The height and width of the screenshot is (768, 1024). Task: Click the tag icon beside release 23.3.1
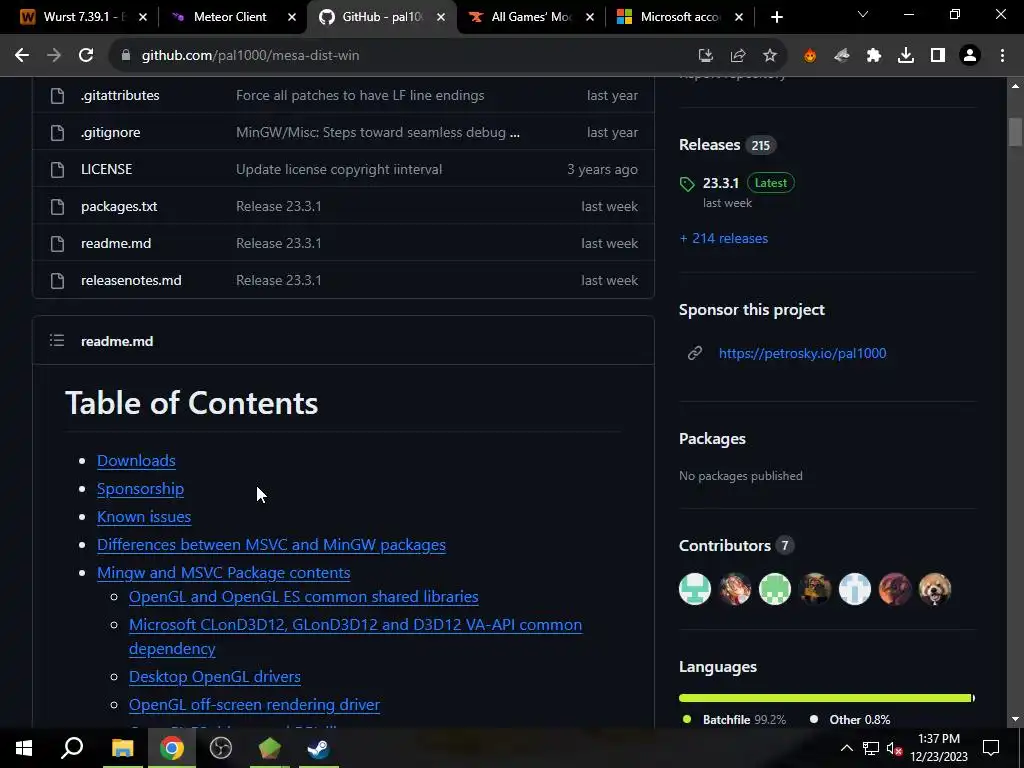coord(687,184)
